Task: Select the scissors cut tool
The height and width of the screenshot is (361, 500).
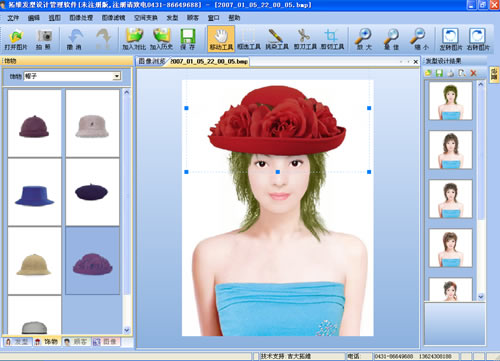Action: [304, 39]
